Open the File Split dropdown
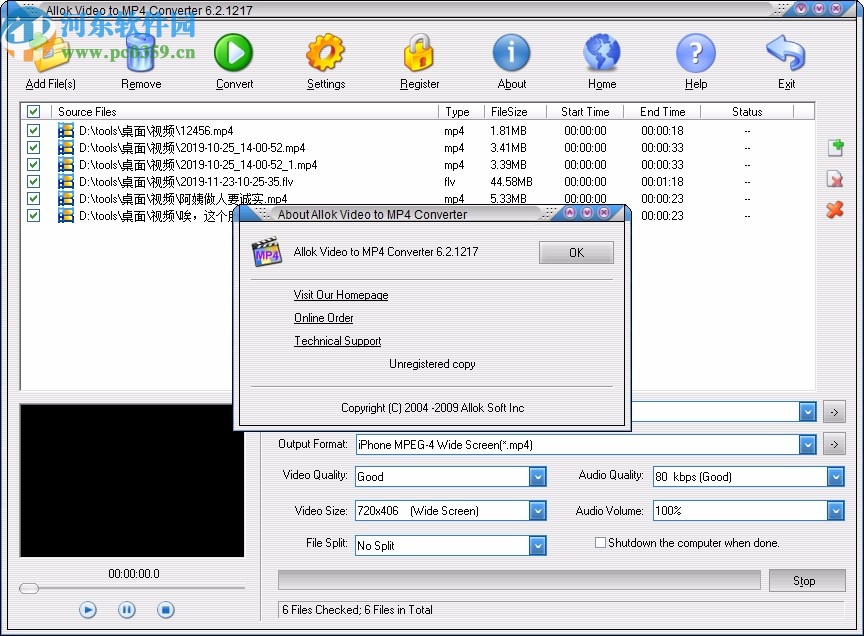The image size is (864, 636). click(538, 545)
